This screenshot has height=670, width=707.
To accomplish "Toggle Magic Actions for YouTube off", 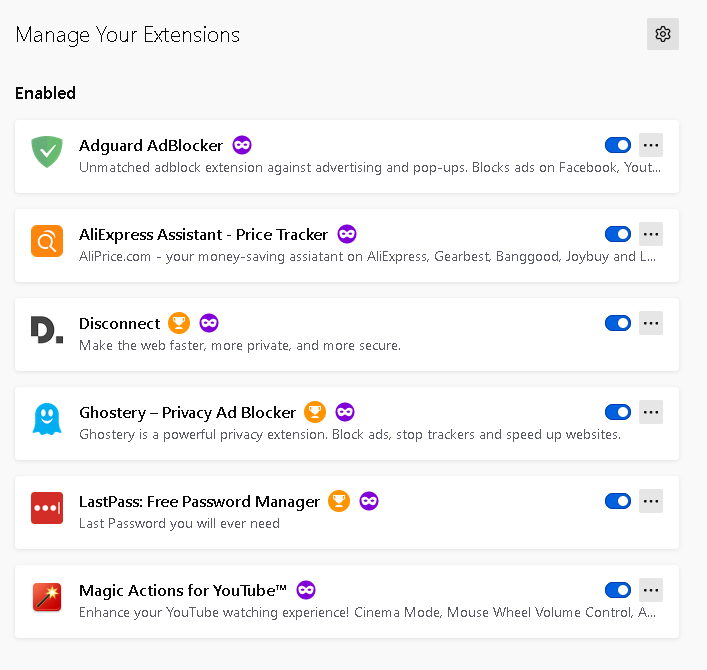I will [618, 590].
